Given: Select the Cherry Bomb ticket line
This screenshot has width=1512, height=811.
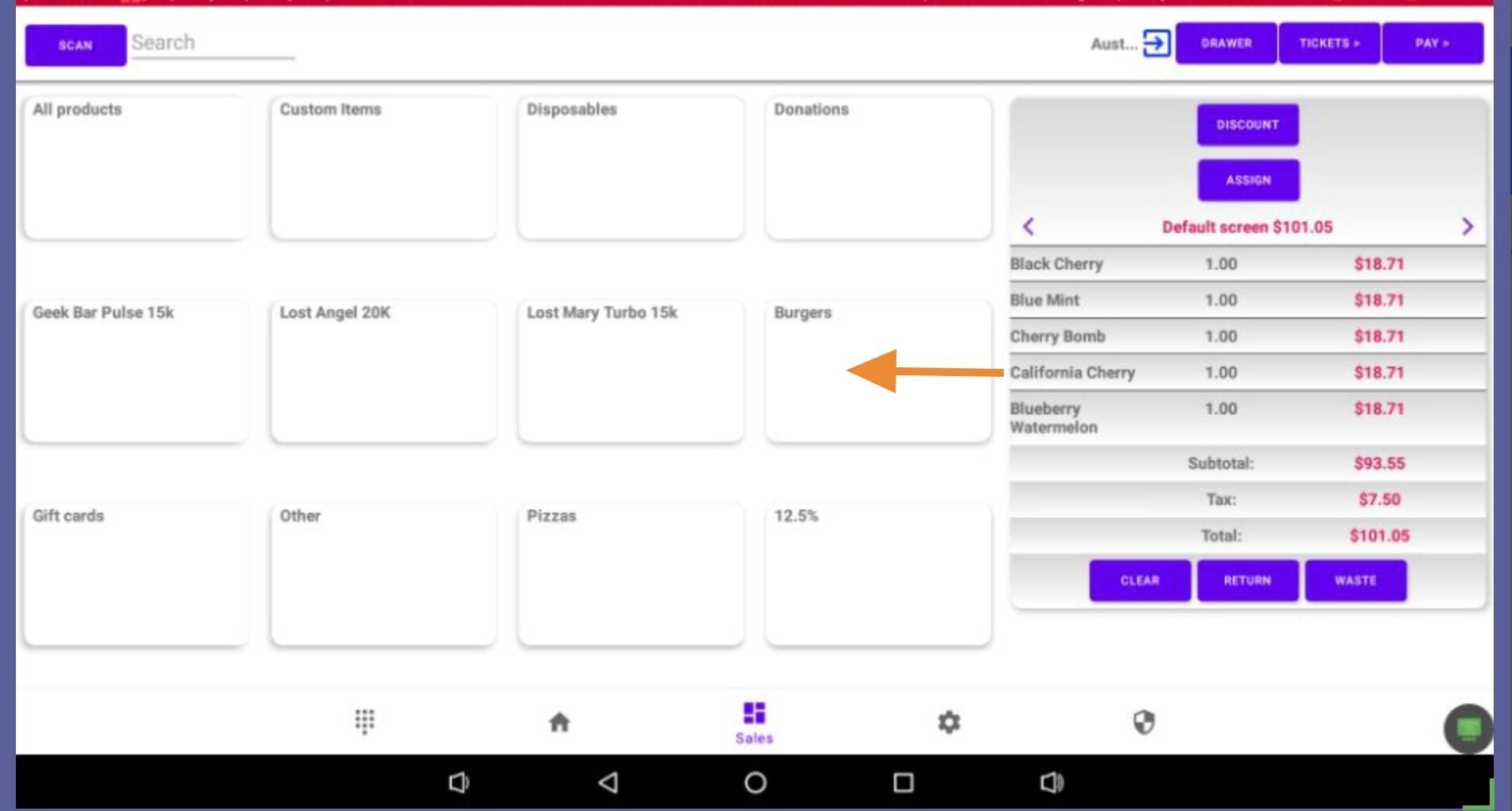Looking at the screenshot, I should pyautogui.click(x=1248, y=336).
